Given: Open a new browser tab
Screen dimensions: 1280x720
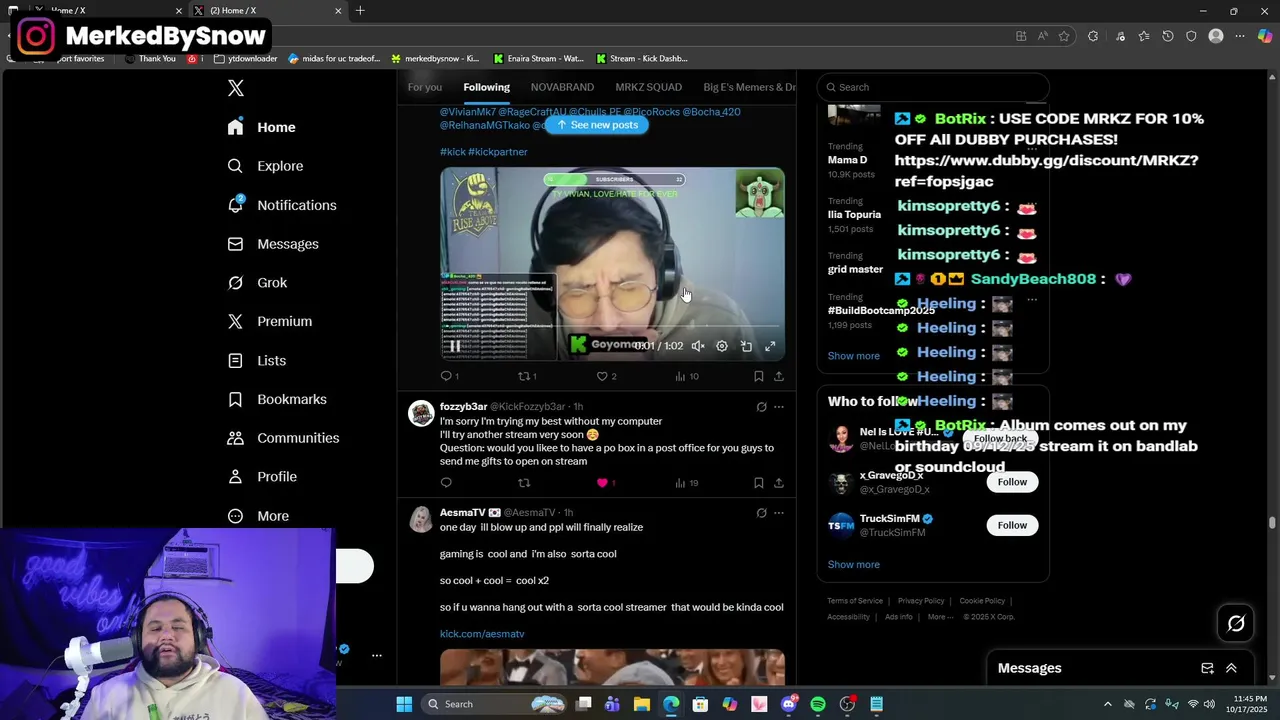Looking at the screenshot, I should pos(360,11).
